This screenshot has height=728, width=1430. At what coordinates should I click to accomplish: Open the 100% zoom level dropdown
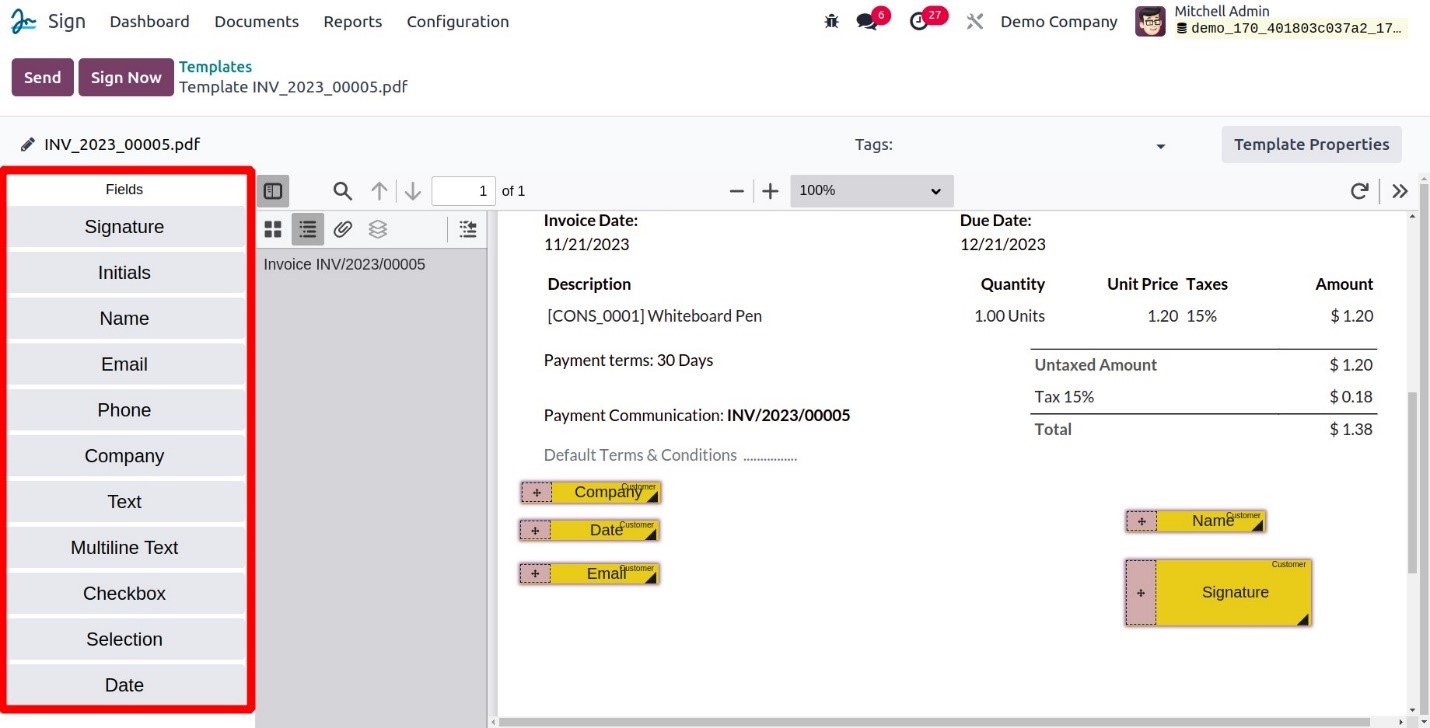[x=872, y=191]
